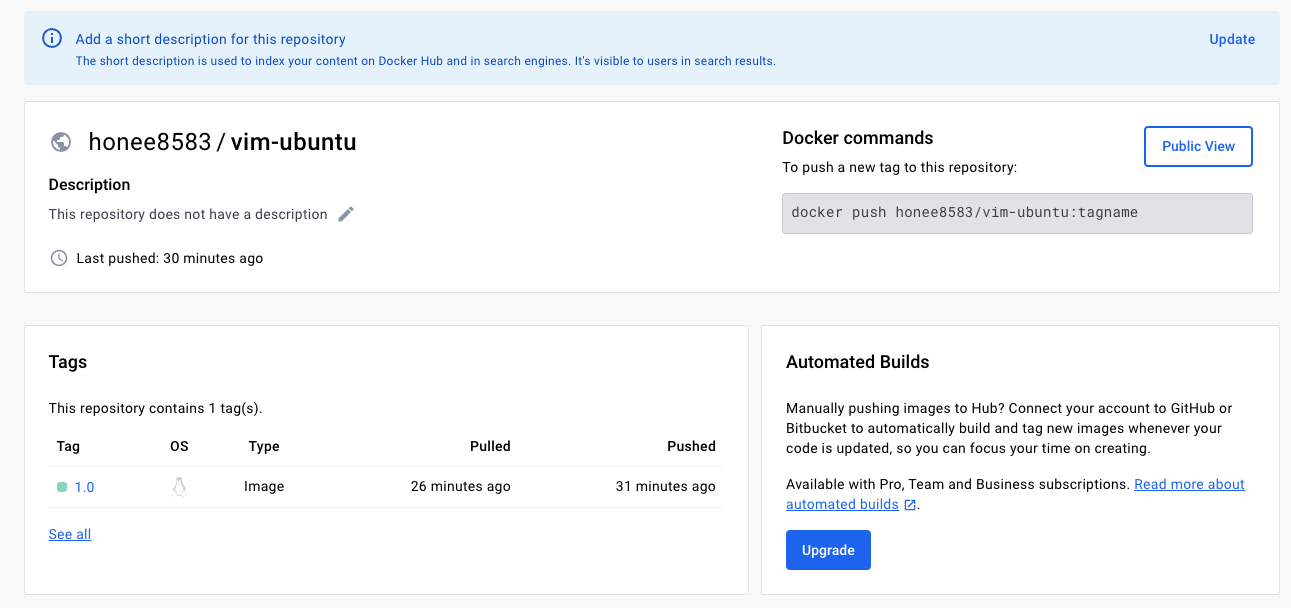The image size is (1291, 608).
Task: Click the external link icon after automated builds
Action: point(910,505)
